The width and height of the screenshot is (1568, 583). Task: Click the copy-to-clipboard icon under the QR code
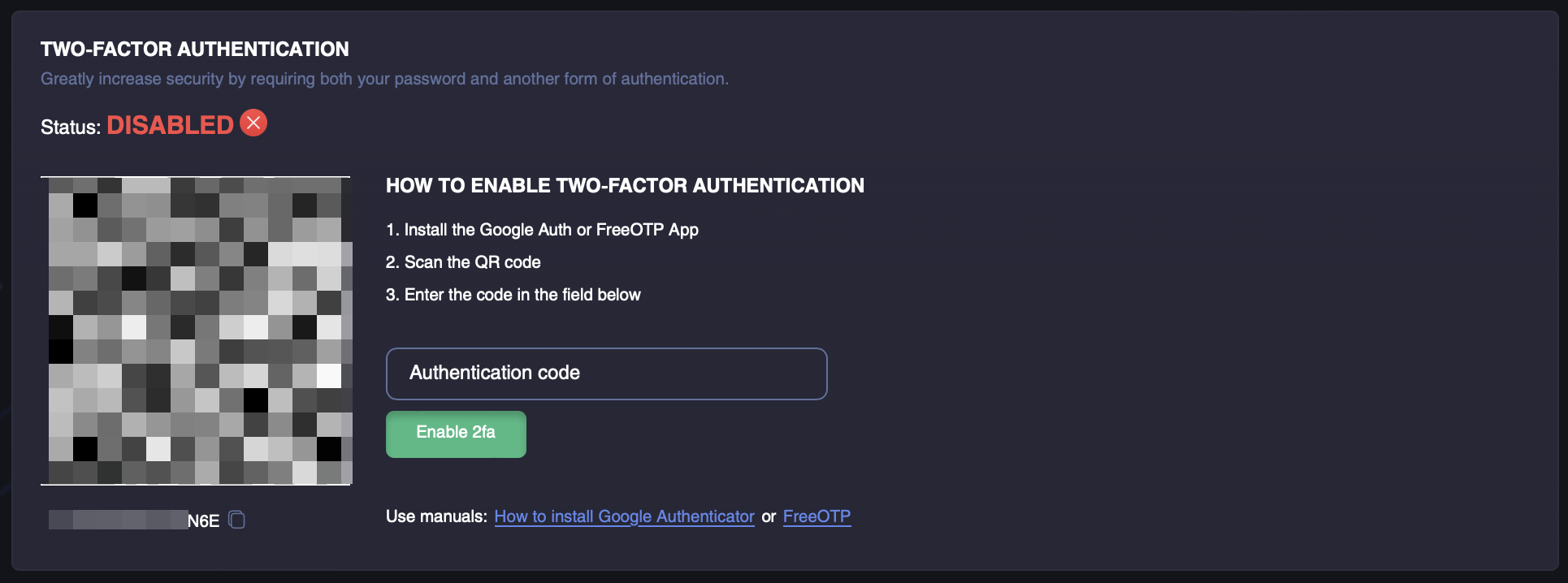[x=236, y=520]
